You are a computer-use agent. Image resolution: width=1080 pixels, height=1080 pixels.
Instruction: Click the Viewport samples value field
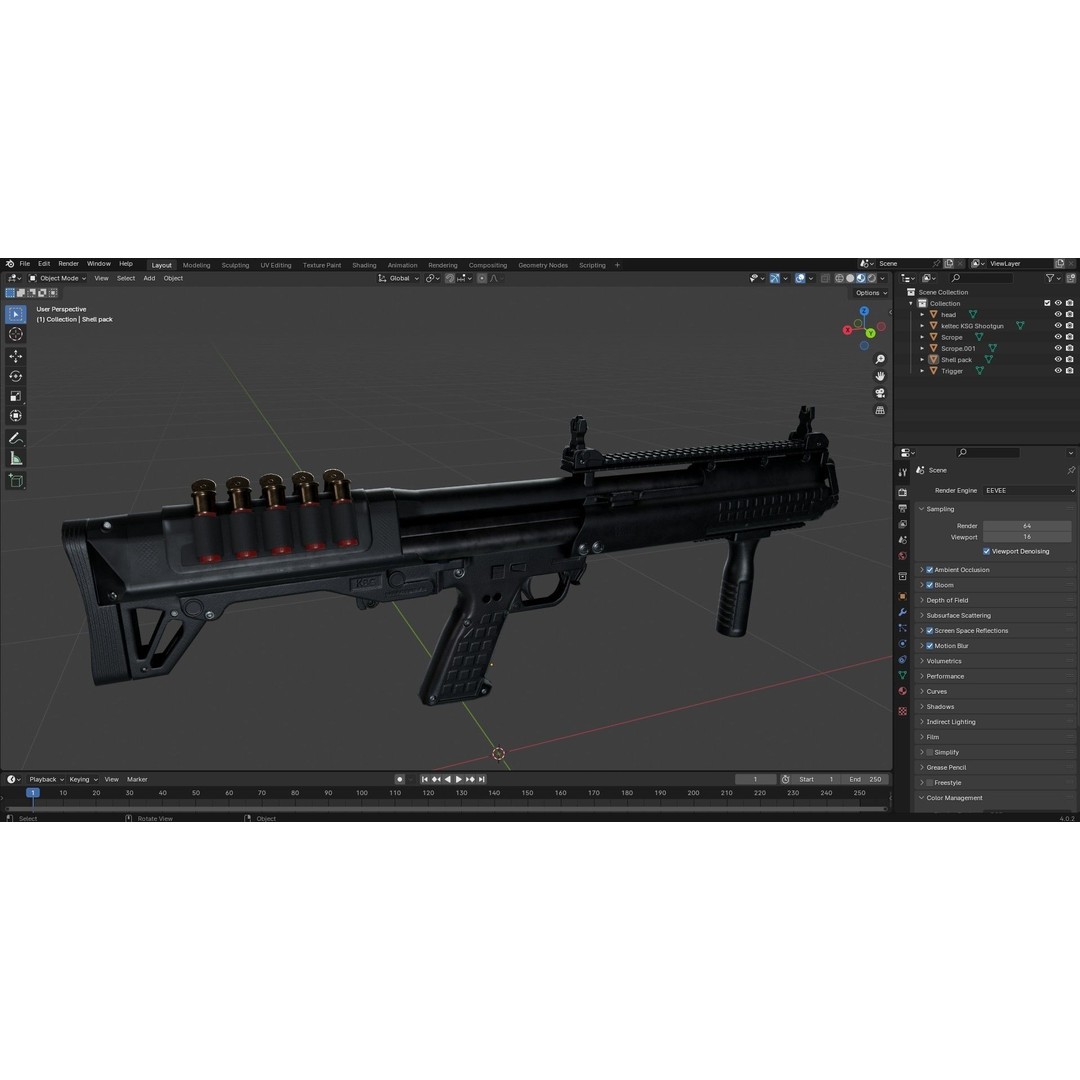(1026, 537)
